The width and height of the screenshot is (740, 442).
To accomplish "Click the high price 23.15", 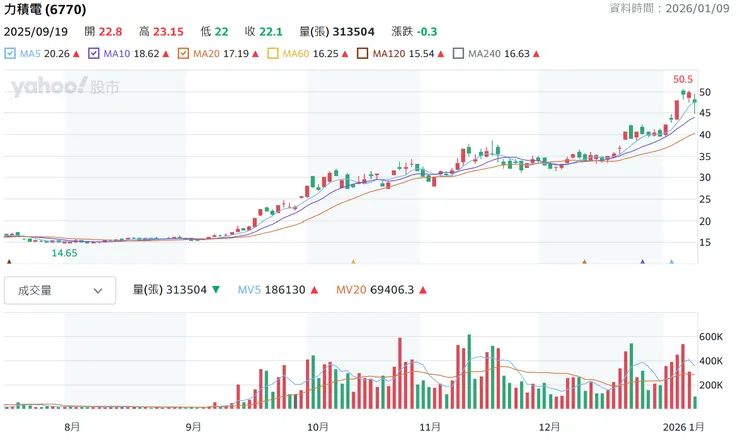I will [168, 32].
